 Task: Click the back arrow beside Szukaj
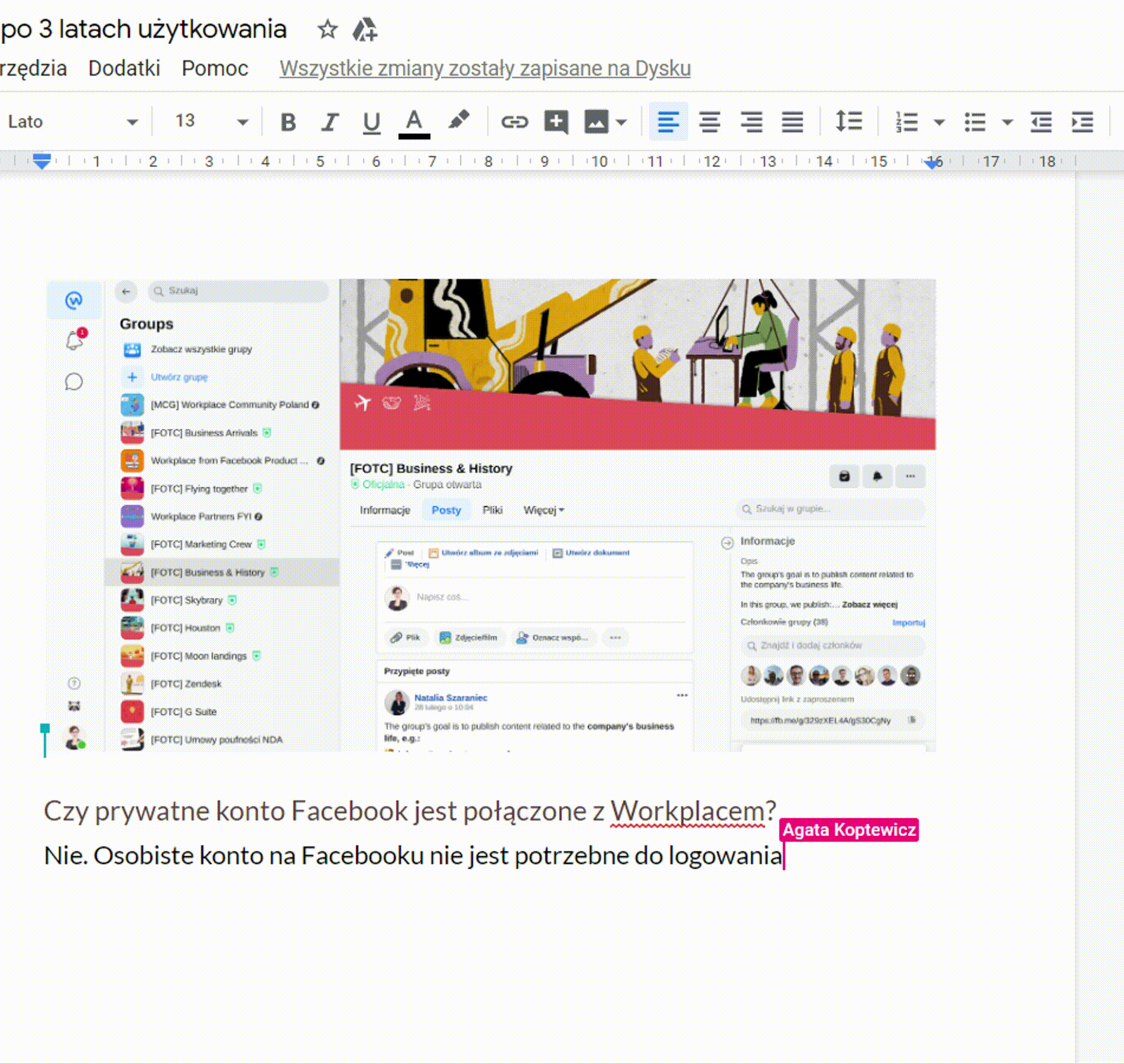tap(126, 291)
